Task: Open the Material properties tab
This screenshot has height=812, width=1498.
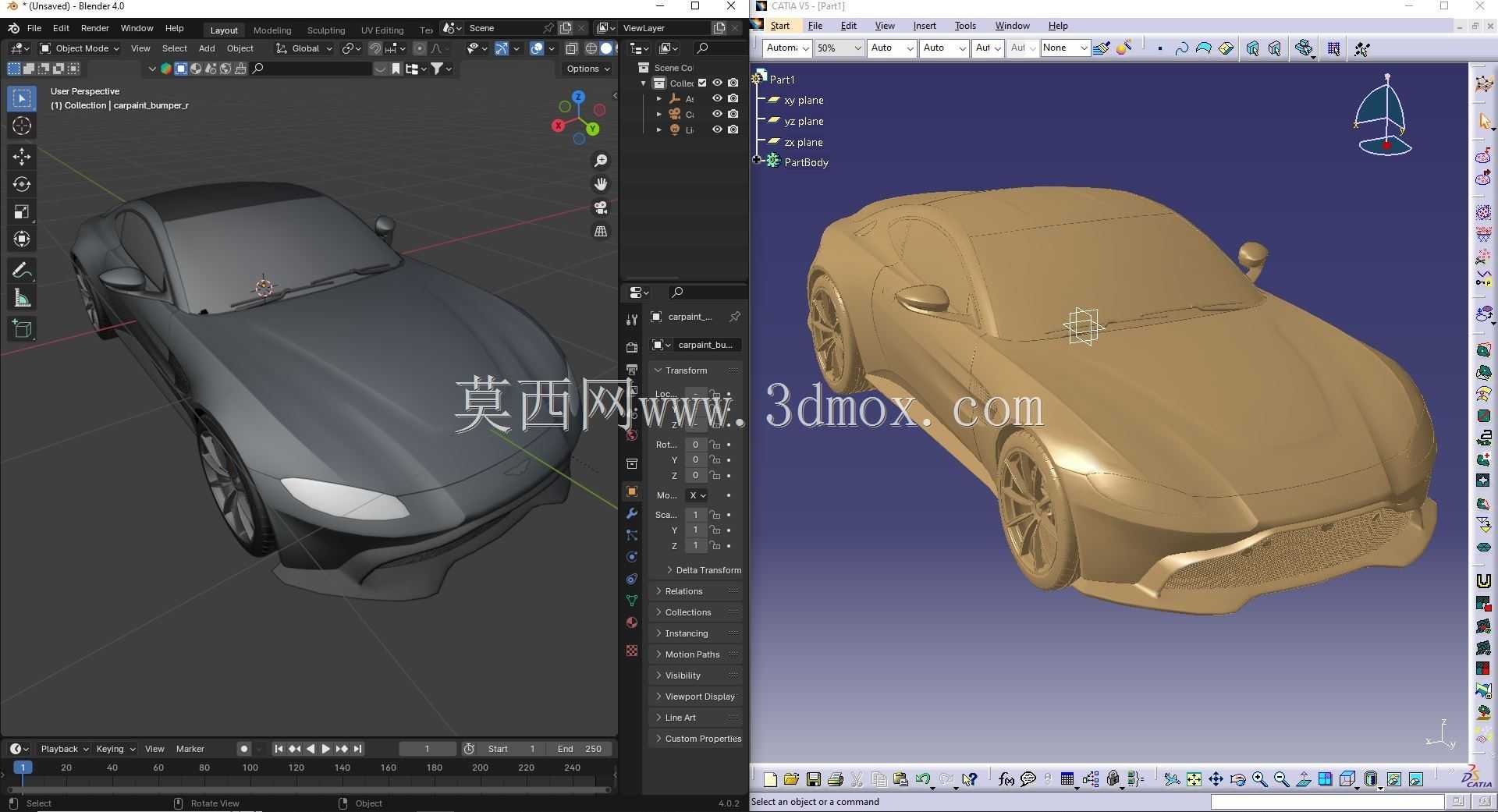Action: (632, 622)
